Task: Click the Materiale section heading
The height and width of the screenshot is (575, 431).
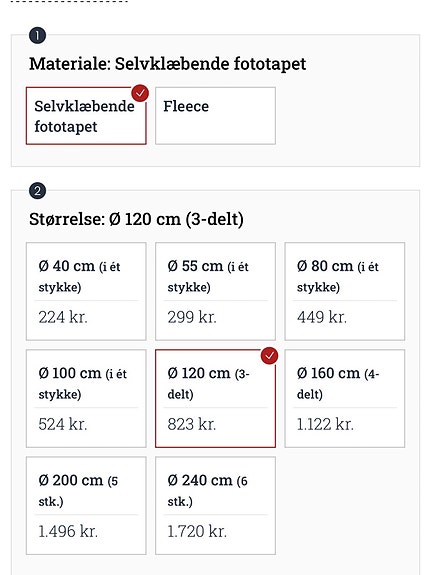Action: pos(168,64)
